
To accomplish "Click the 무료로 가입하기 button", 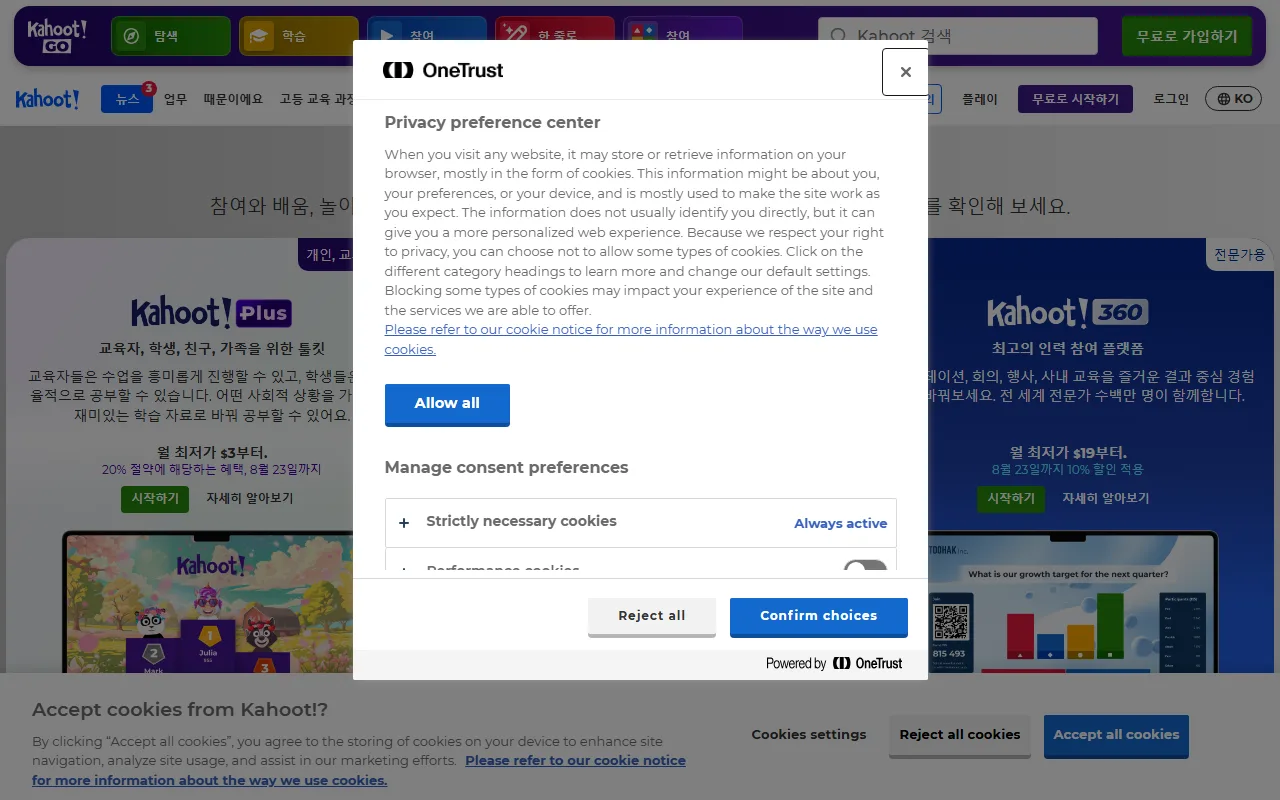I will pyautogui.click(x=1187, y=36).
